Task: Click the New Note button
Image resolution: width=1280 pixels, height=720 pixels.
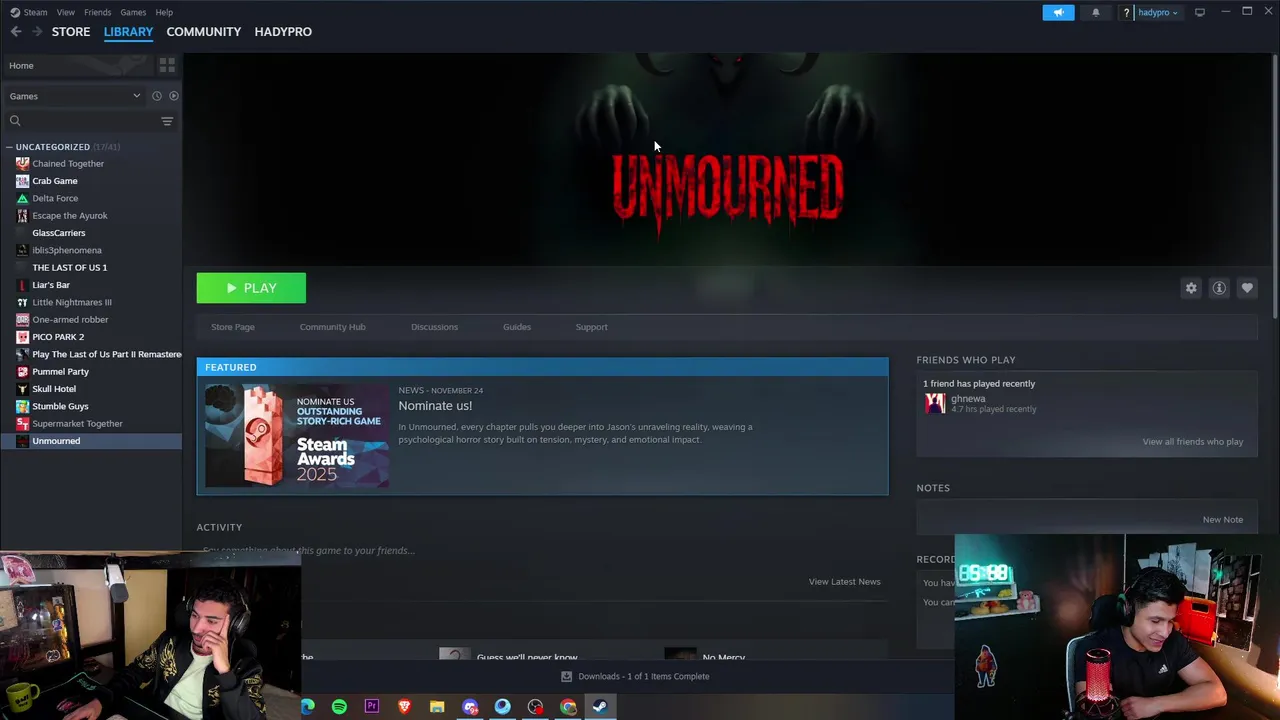Action: (1222, 520)
